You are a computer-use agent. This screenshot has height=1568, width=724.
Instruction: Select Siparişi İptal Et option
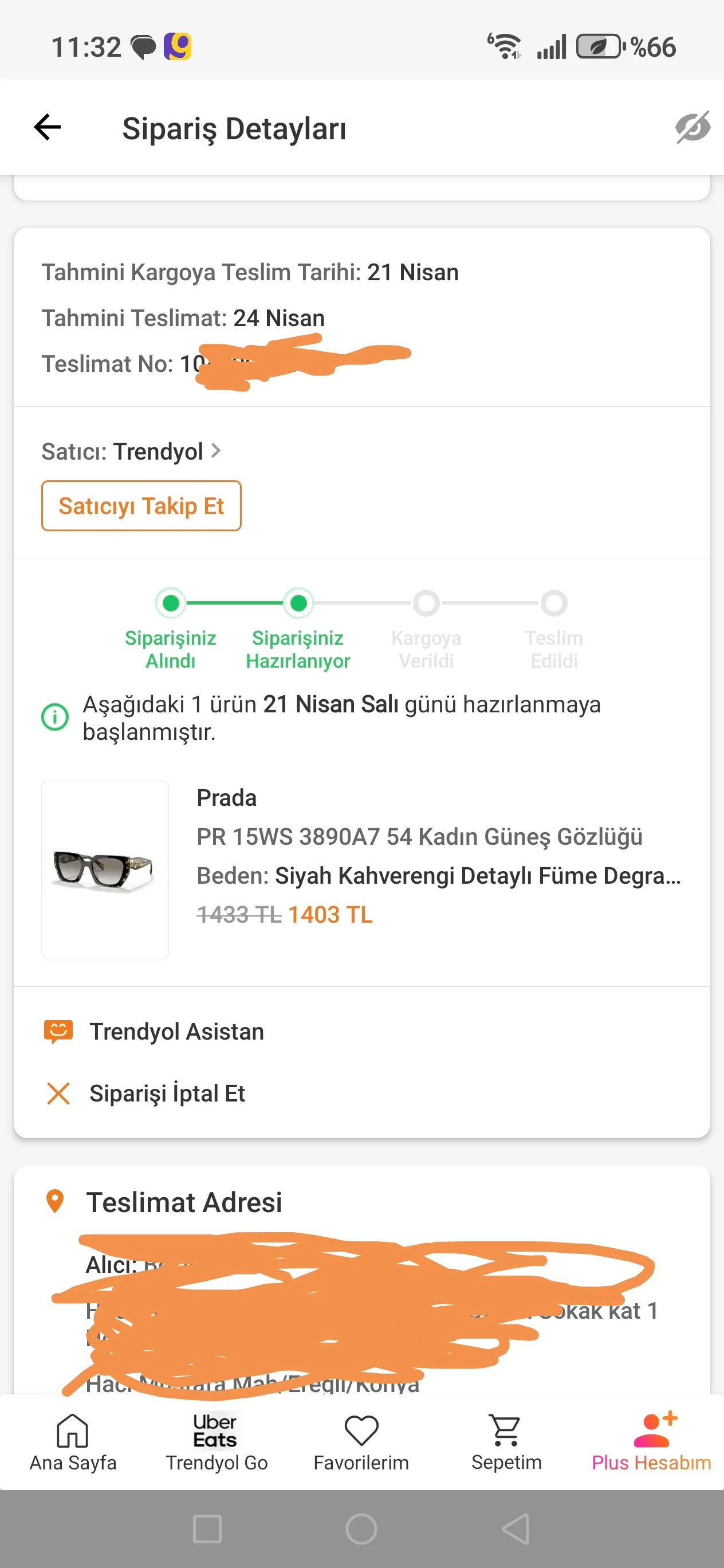click(167, 1093)
